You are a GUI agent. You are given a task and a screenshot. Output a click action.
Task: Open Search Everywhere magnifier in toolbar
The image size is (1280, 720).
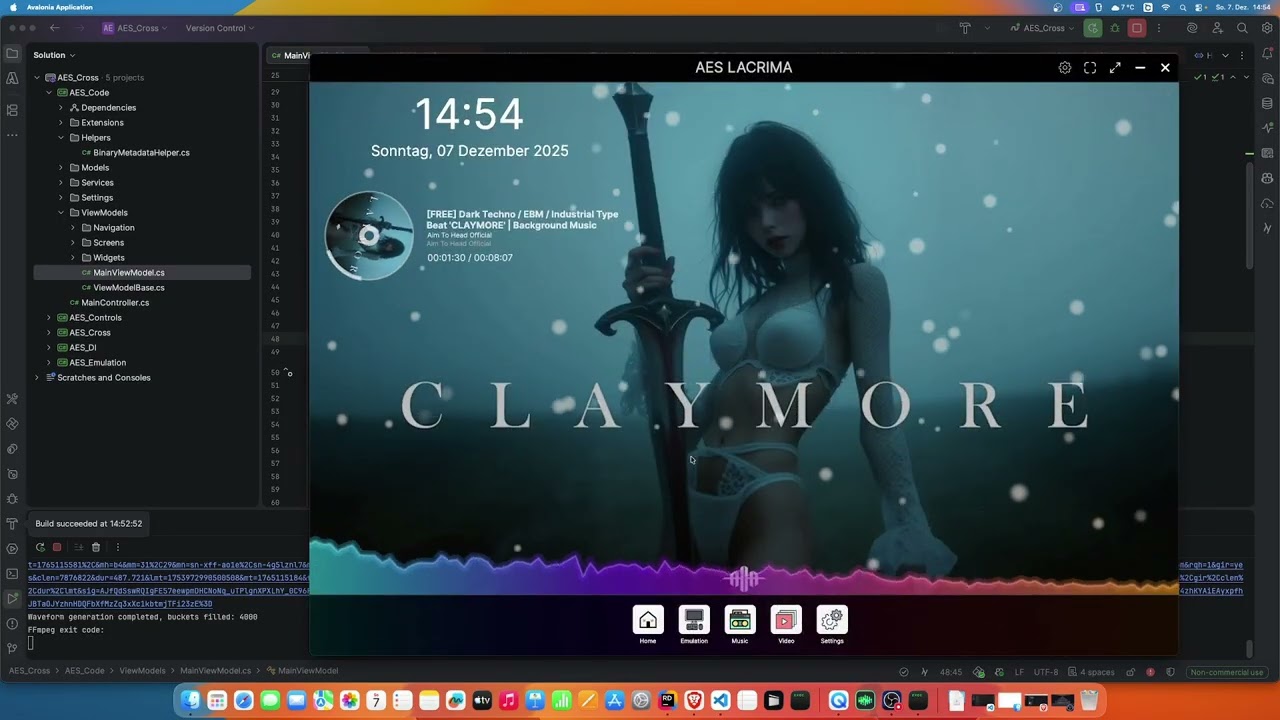pyautogui.click(x=1242, y=28)
